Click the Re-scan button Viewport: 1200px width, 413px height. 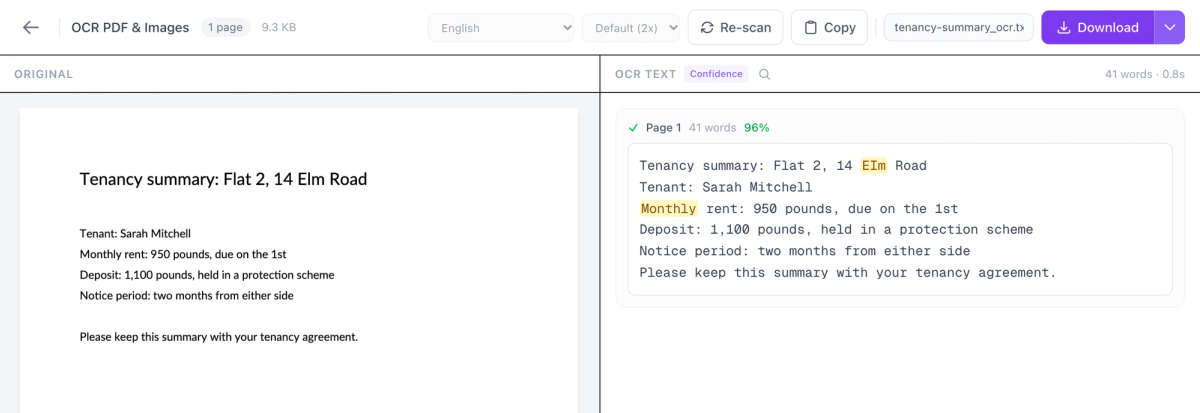pos(735,28)
